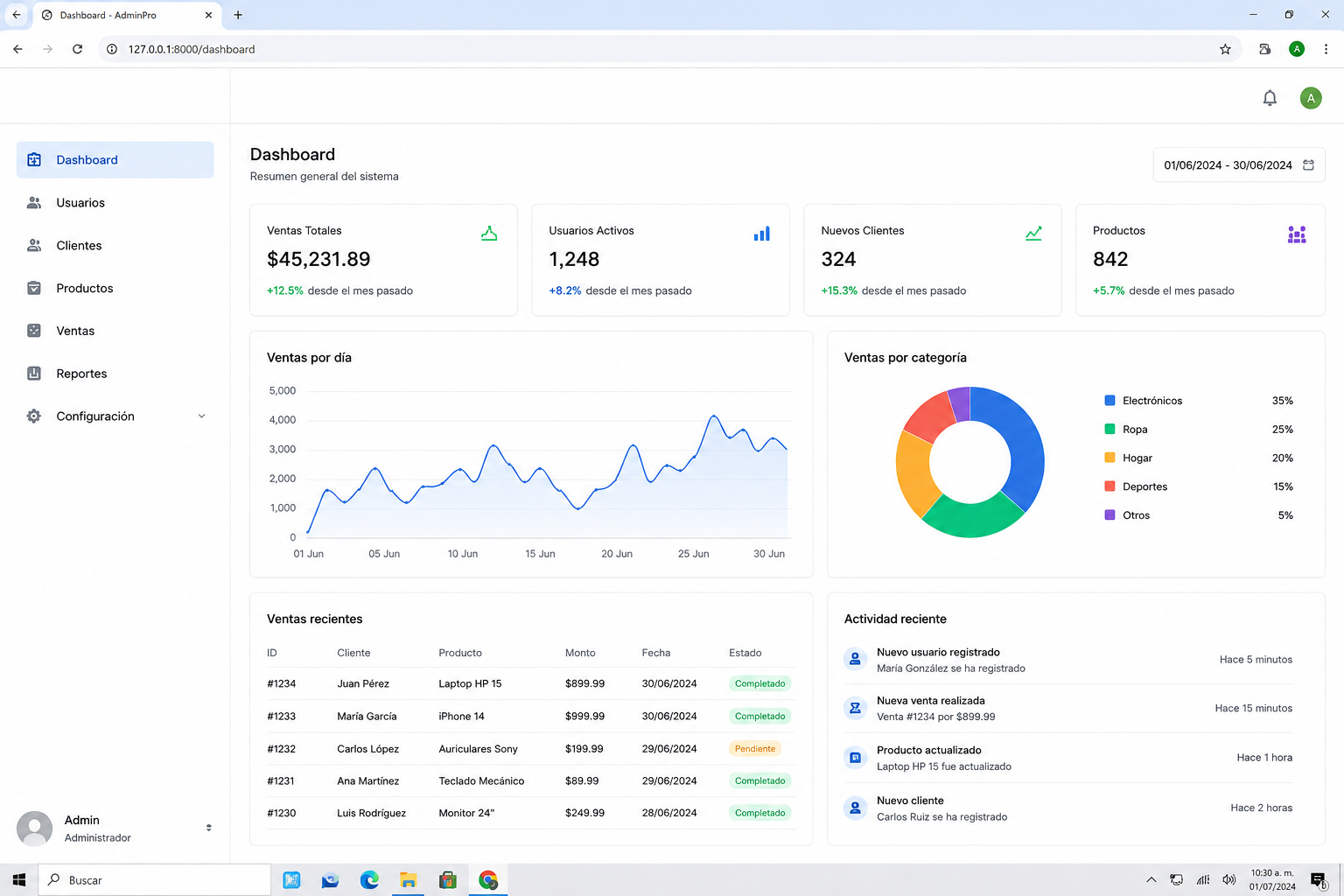Click the Configuración gear icon
The image size is (1344, 896).
(34, 416)
